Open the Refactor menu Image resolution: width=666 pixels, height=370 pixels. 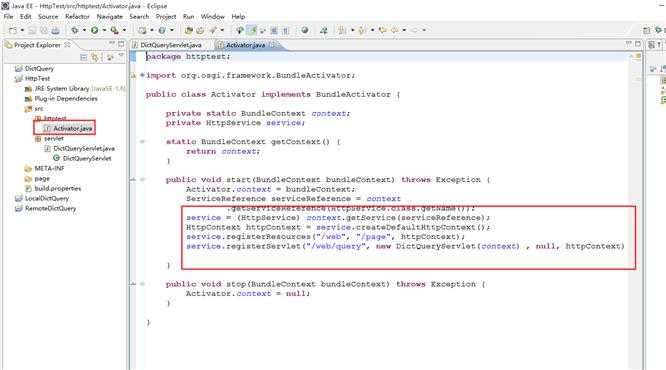click(x=77, y=17)
